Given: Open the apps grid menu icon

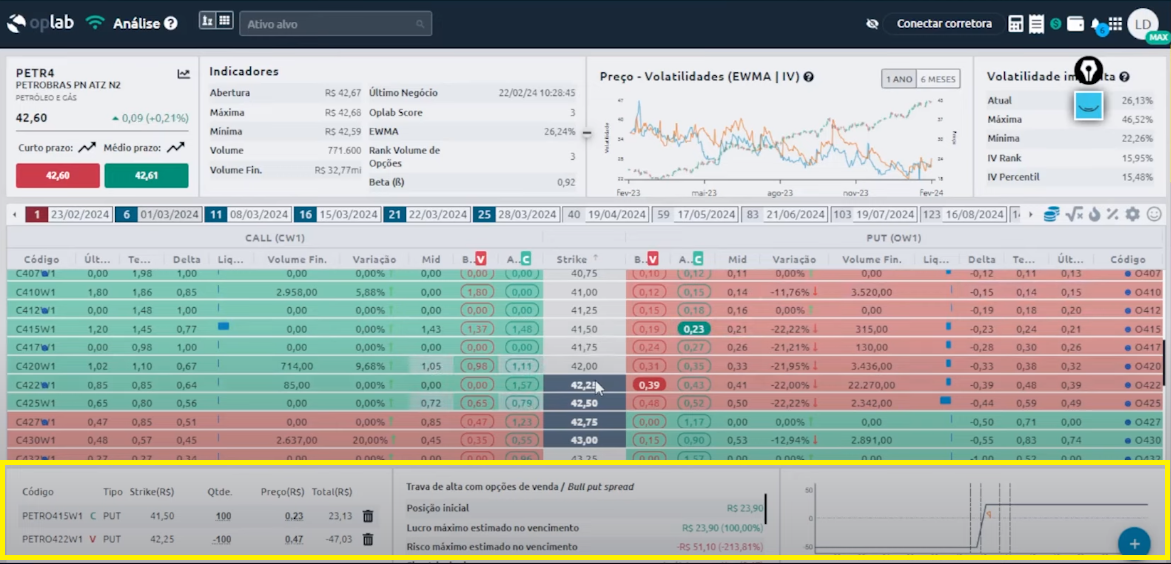Looking at the screenshot, I should (x=1115, y=24).
